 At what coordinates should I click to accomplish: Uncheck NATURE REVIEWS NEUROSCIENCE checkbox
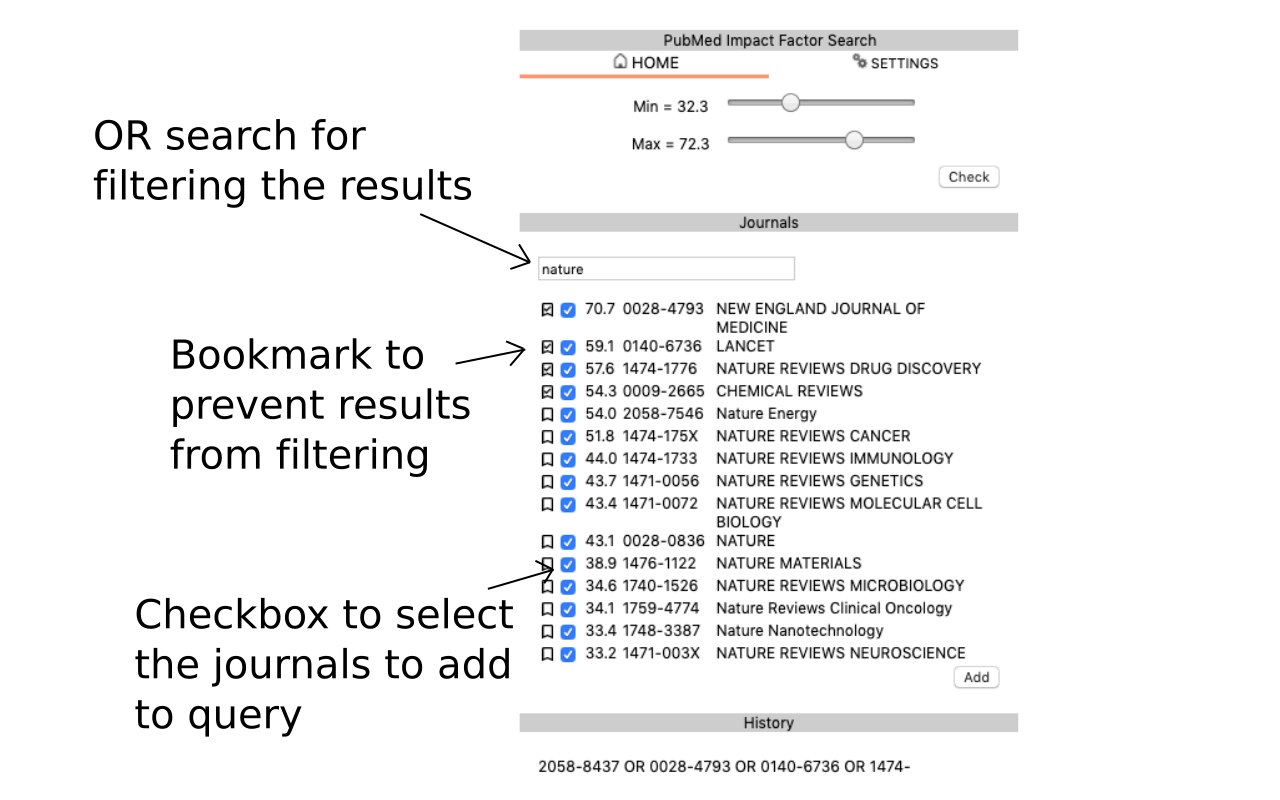568,654
